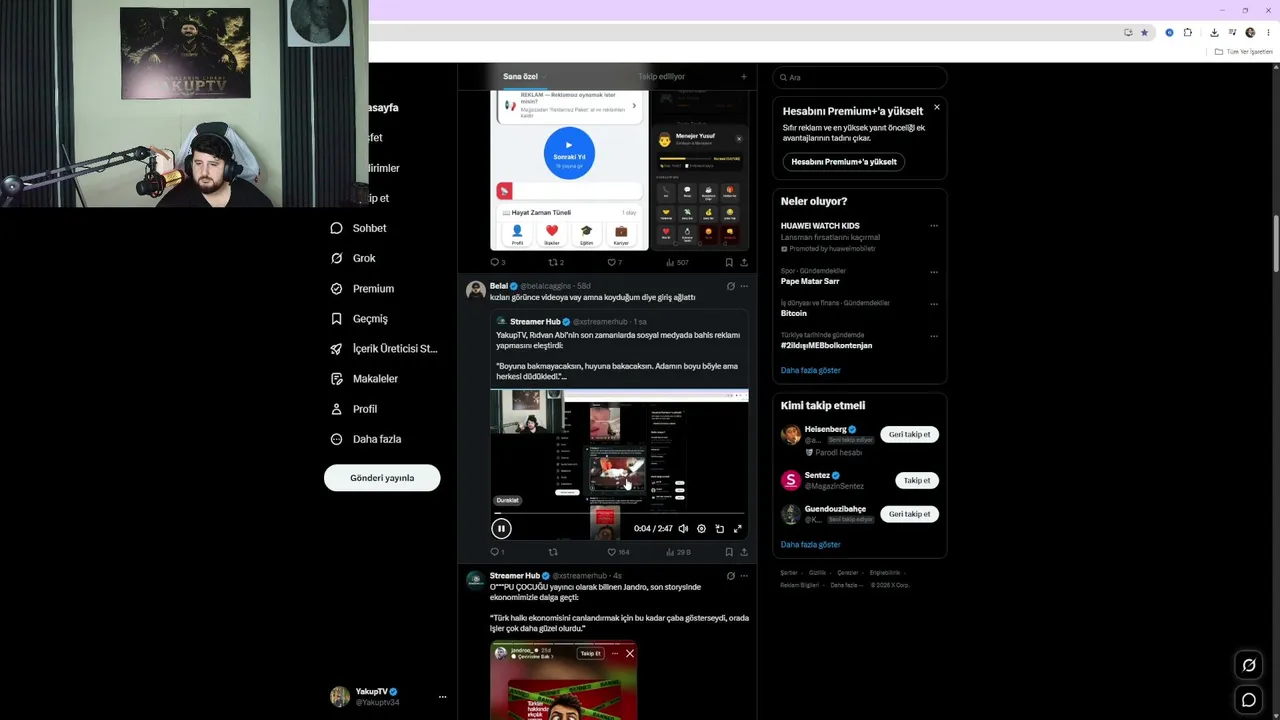This screenshot has height=720, width=1280.
Task: Show more trends under Neler oluyor
Action: (x=810, y=370)
